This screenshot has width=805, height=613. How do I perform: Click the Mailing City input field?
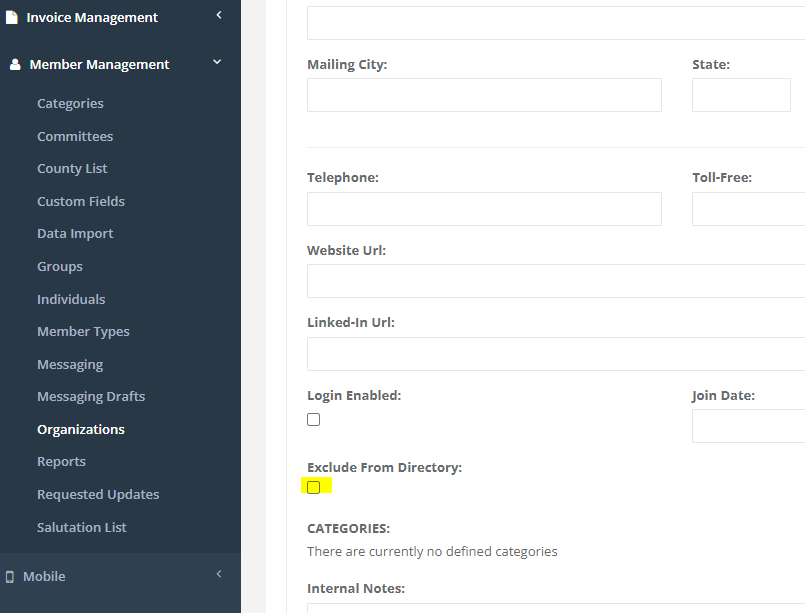point(484,95)
